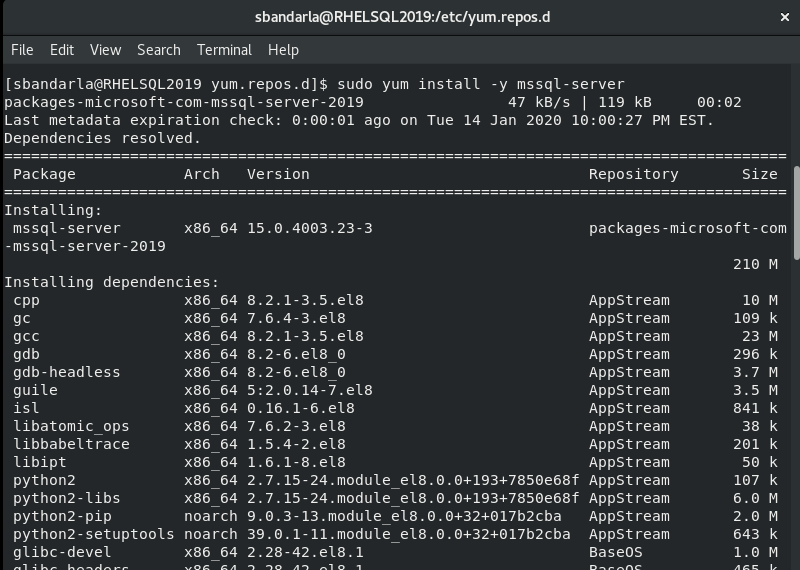Image resolution: width=800 pixels, height=570 pixels.
Task: Click the 'Package' column header text
Action: [x=44, y=174]
